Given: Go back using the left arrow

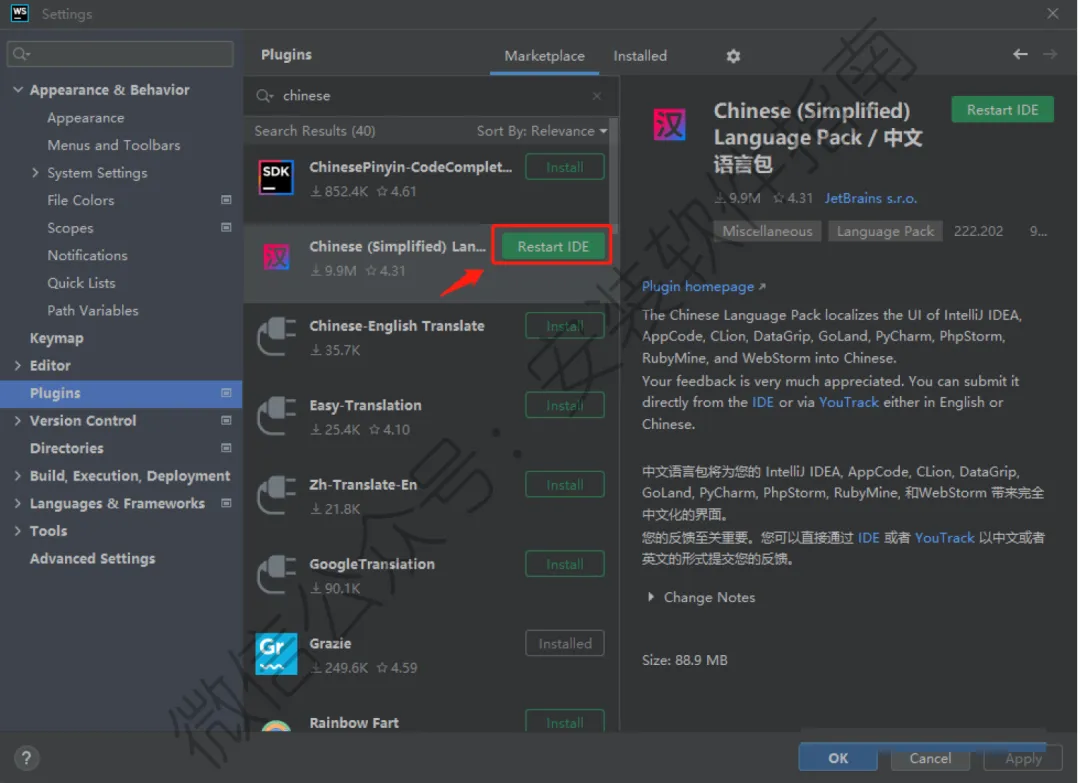Looking at the screenshot, I should coord(1020,54).
